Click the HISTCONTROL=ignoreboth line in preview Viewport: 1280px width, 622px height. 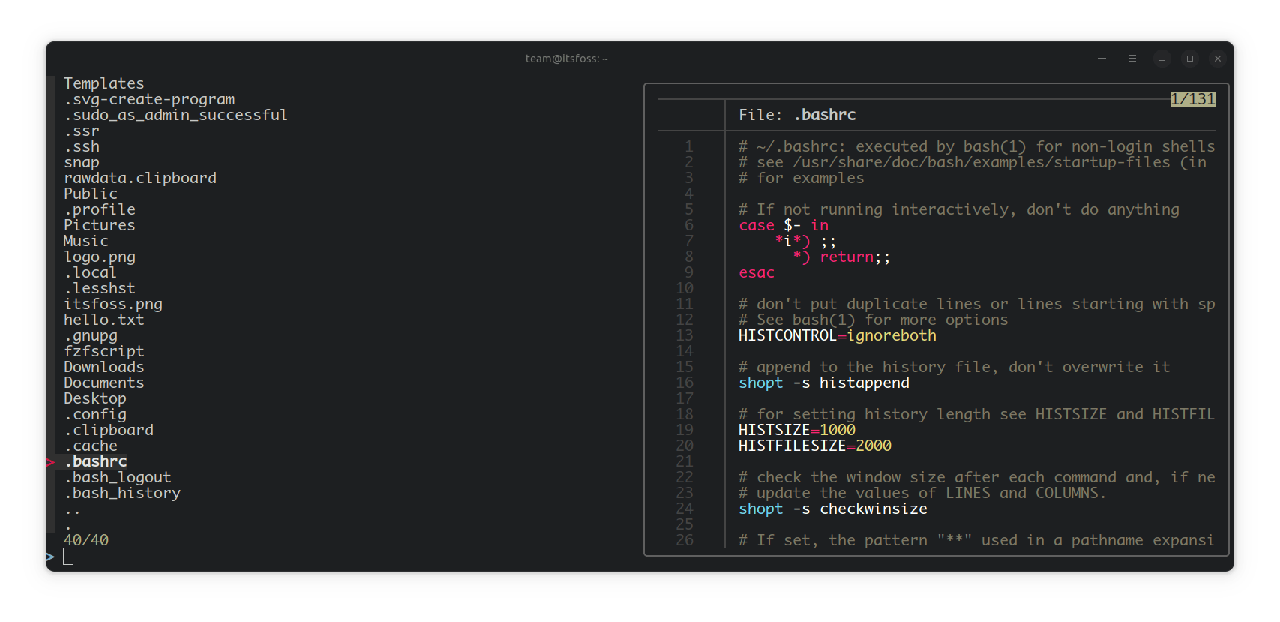coord(837,336)
